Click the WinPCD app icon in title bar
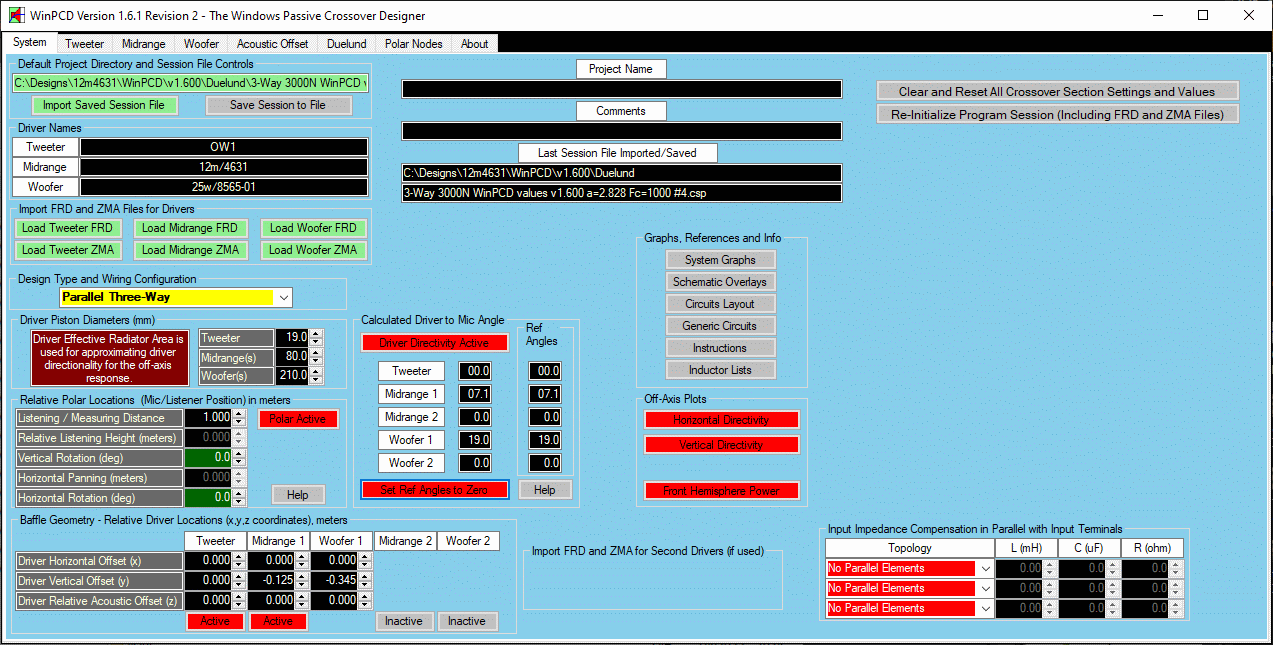This screenshot has height=645, width=1273. [x=16, y=16]
